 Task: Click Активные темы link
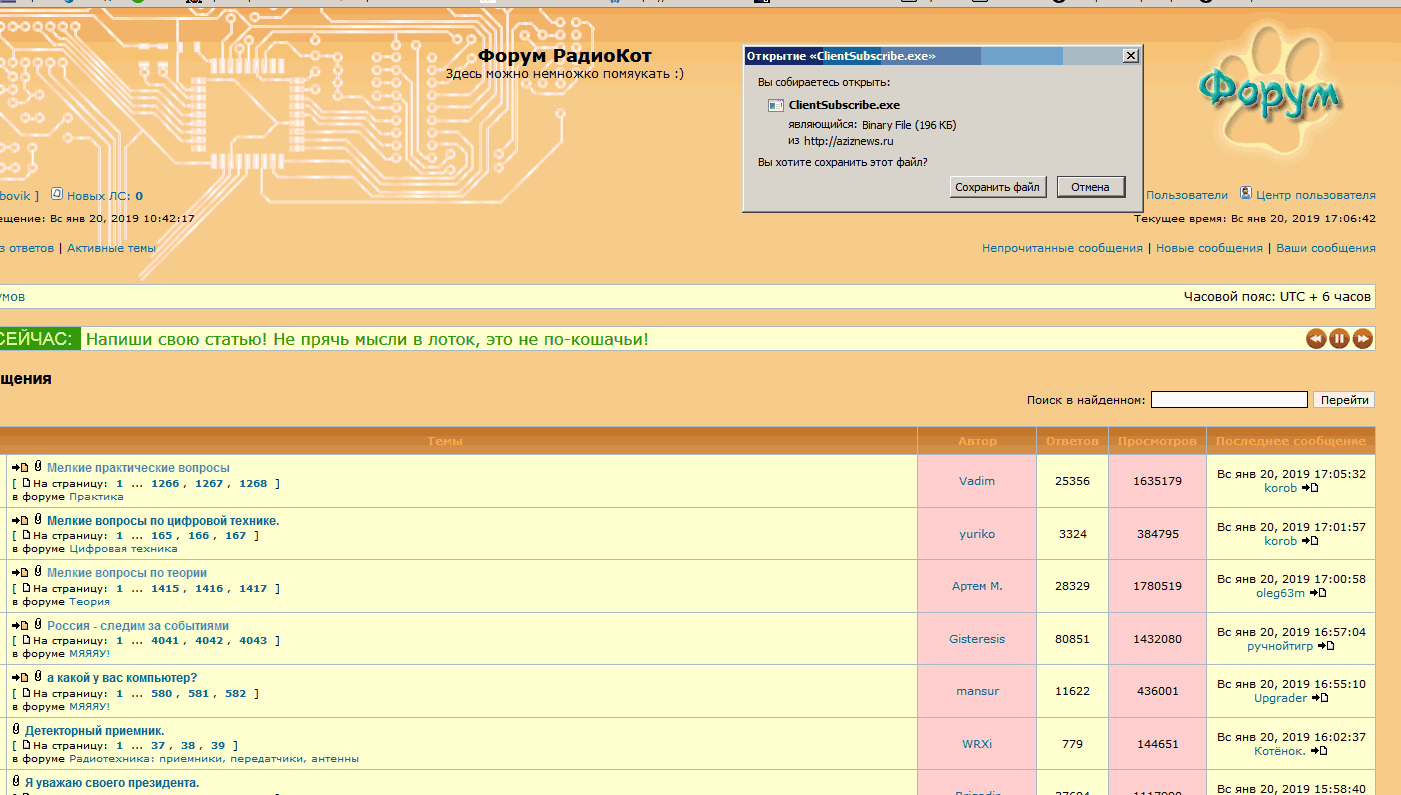pyautogui.click(x=112, y=248)
